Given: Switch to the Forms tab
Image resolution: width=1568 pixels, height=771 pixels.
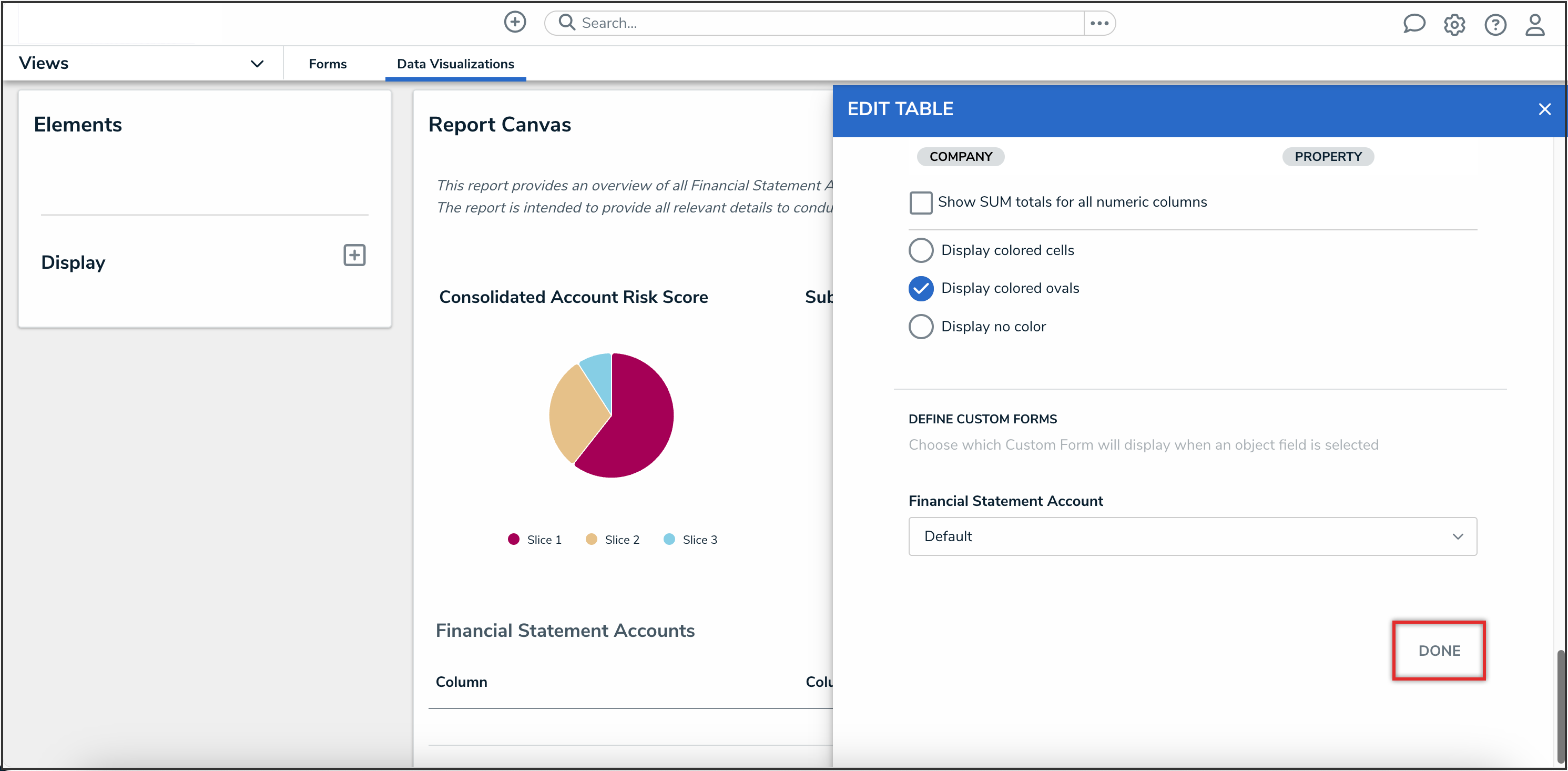Looking at the screenshot, I should [328, 64].
